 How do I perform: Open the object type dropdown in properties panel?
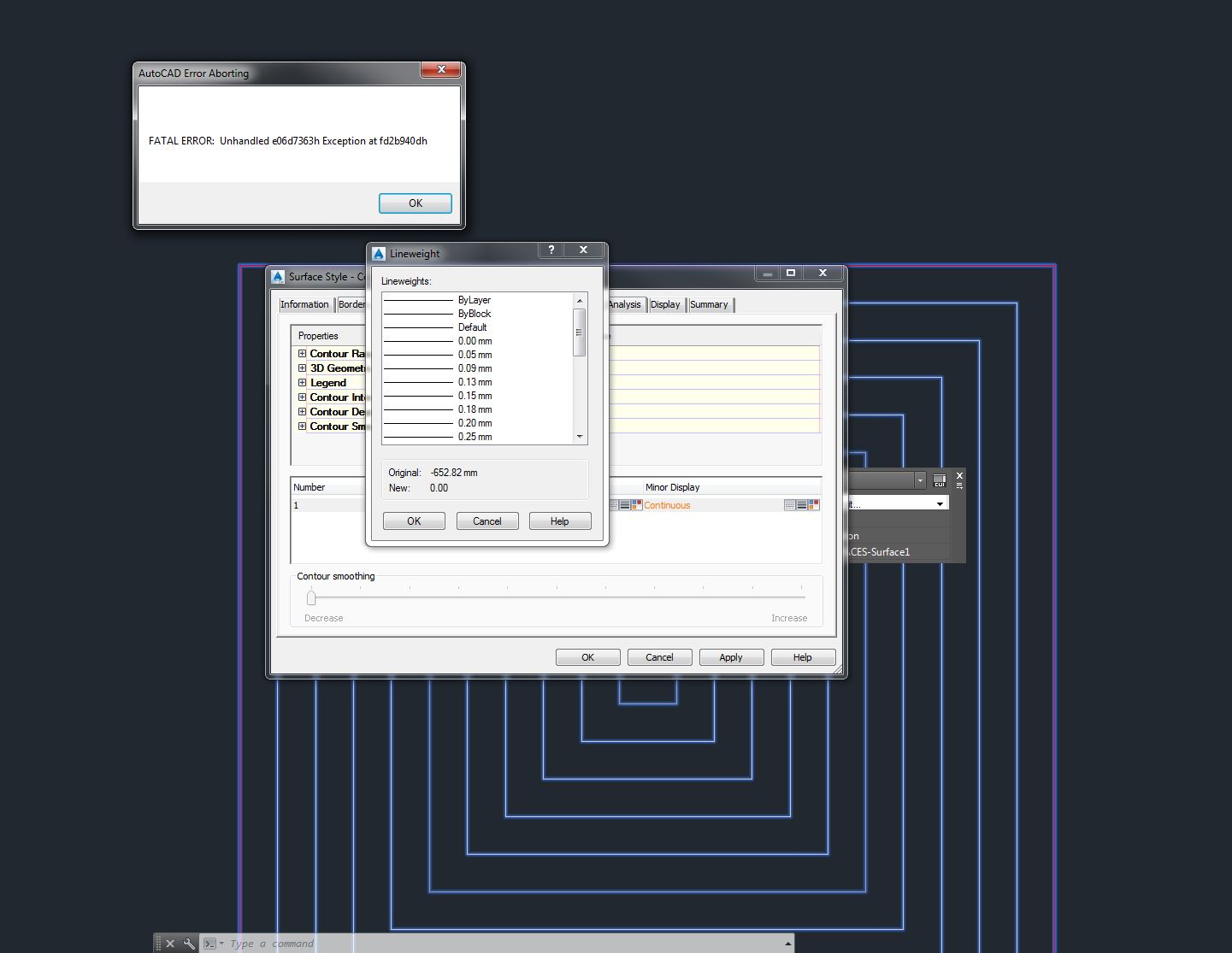pos(921,480)
